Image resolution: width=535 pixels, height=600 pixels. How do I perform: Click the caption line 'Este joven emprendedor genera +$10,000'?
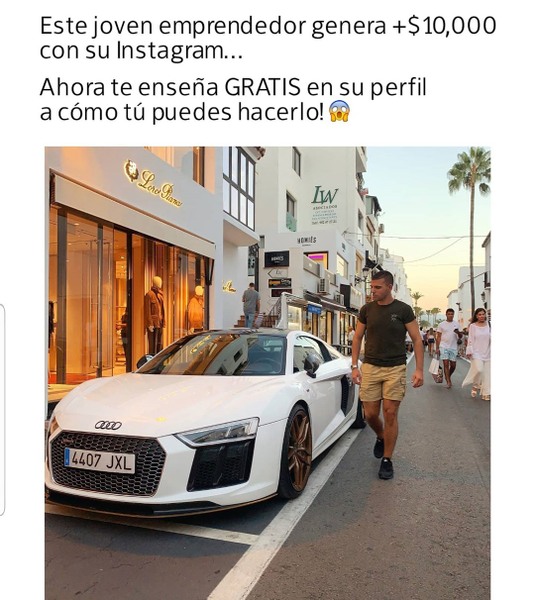click(268, 26)
